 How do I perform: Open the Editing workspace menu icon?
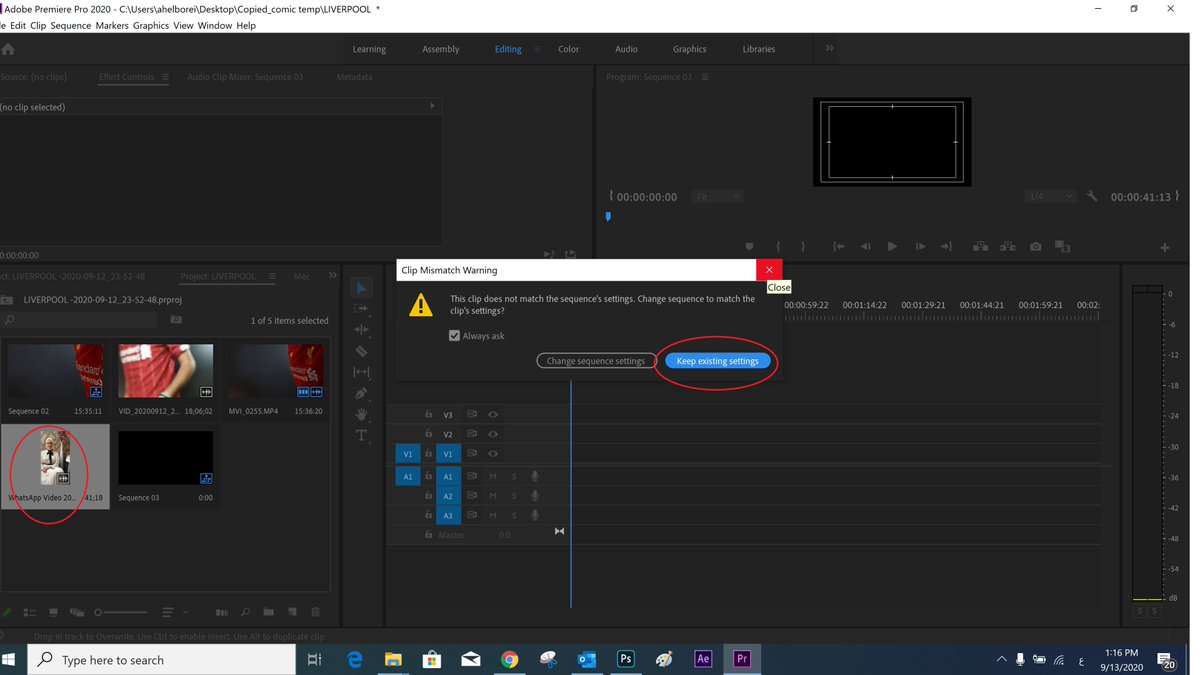pyautogui.click(x=536, y=49)
